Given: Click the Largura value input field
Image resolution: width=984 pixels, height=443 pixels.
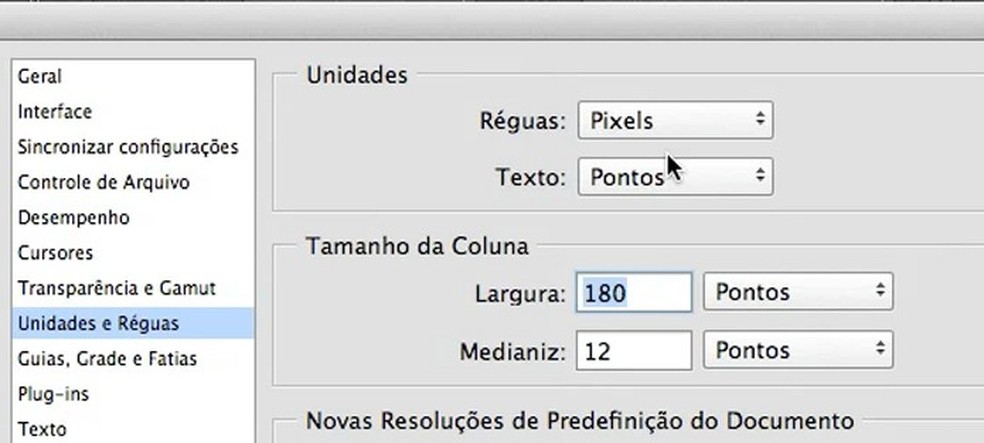Looking at the screenshot, I should click(x=634, y=292).
